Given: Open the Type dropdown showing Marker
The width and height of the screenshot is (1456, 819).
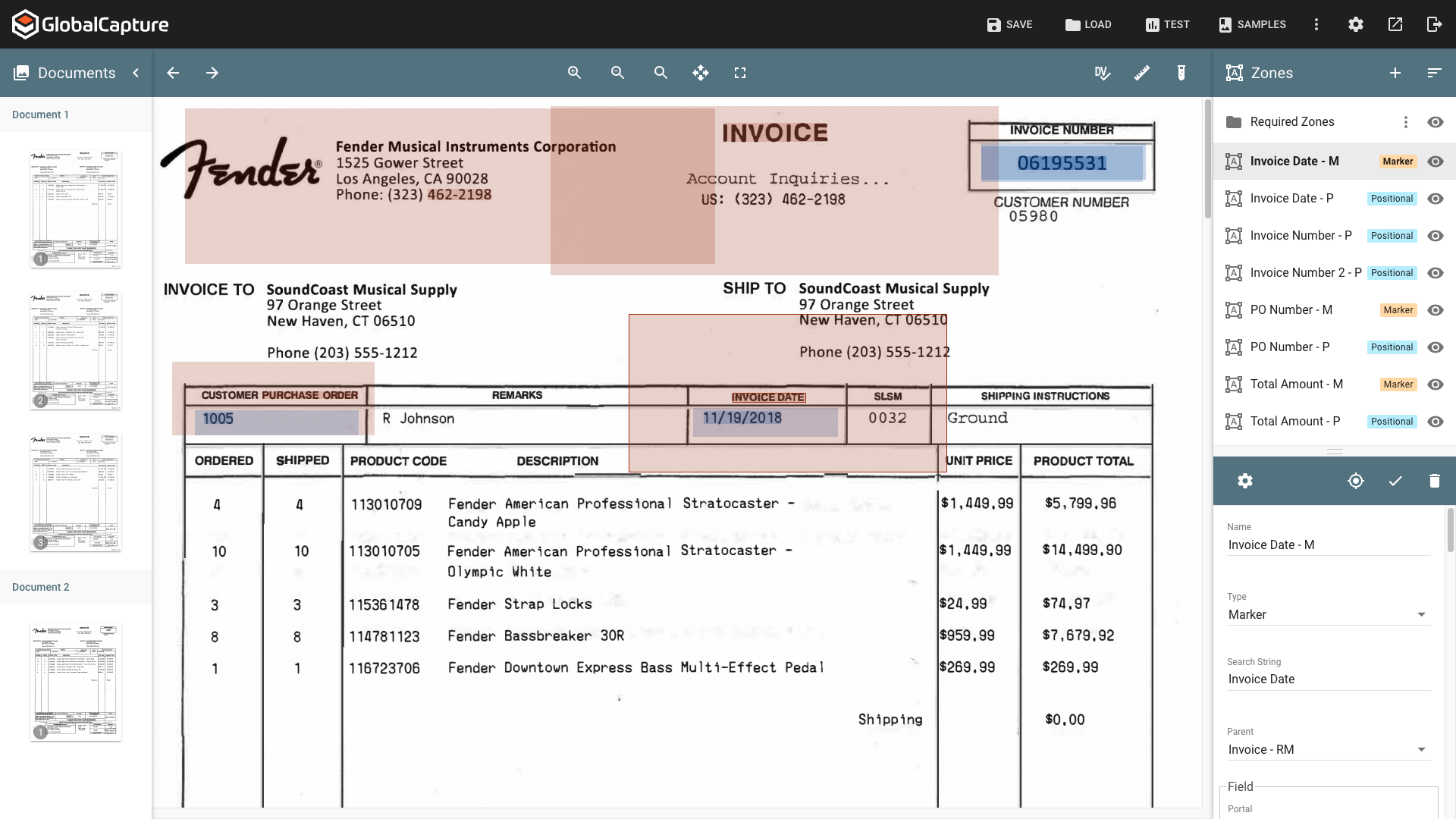Looking at the screenshot, I should (x=1329, y=615).
